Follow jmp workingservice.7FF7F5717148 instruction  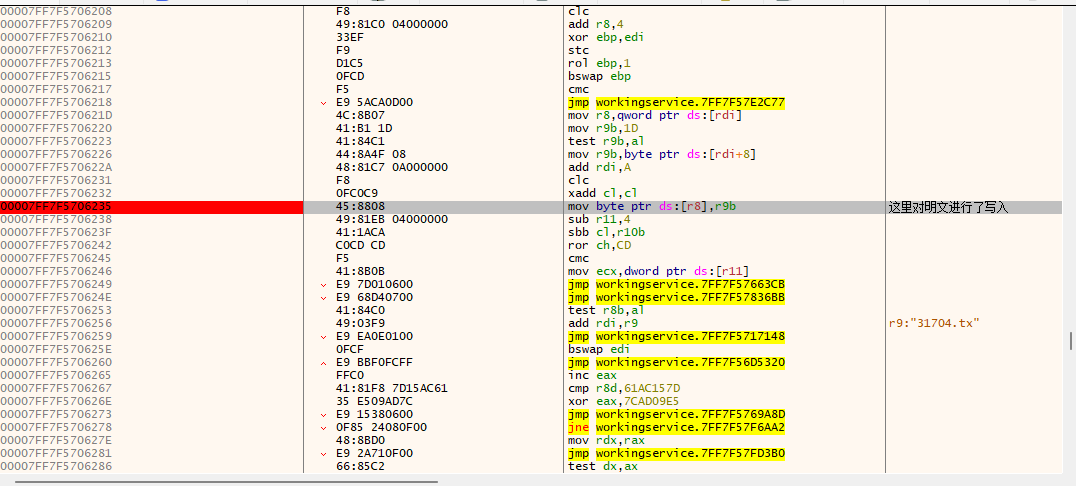[677, 336]
